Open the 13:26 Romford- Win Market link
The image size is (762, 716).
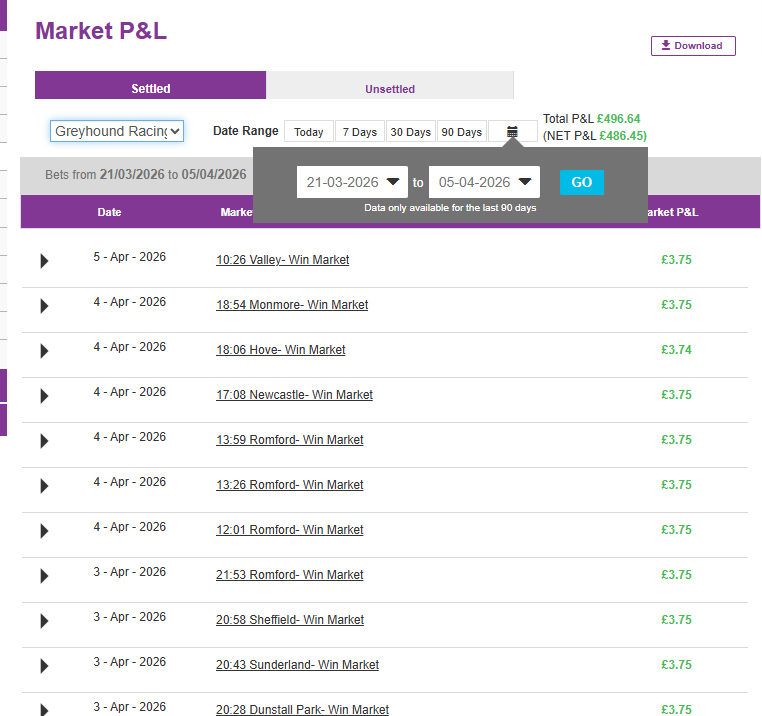pyautogui.click(x=290, y=485)
